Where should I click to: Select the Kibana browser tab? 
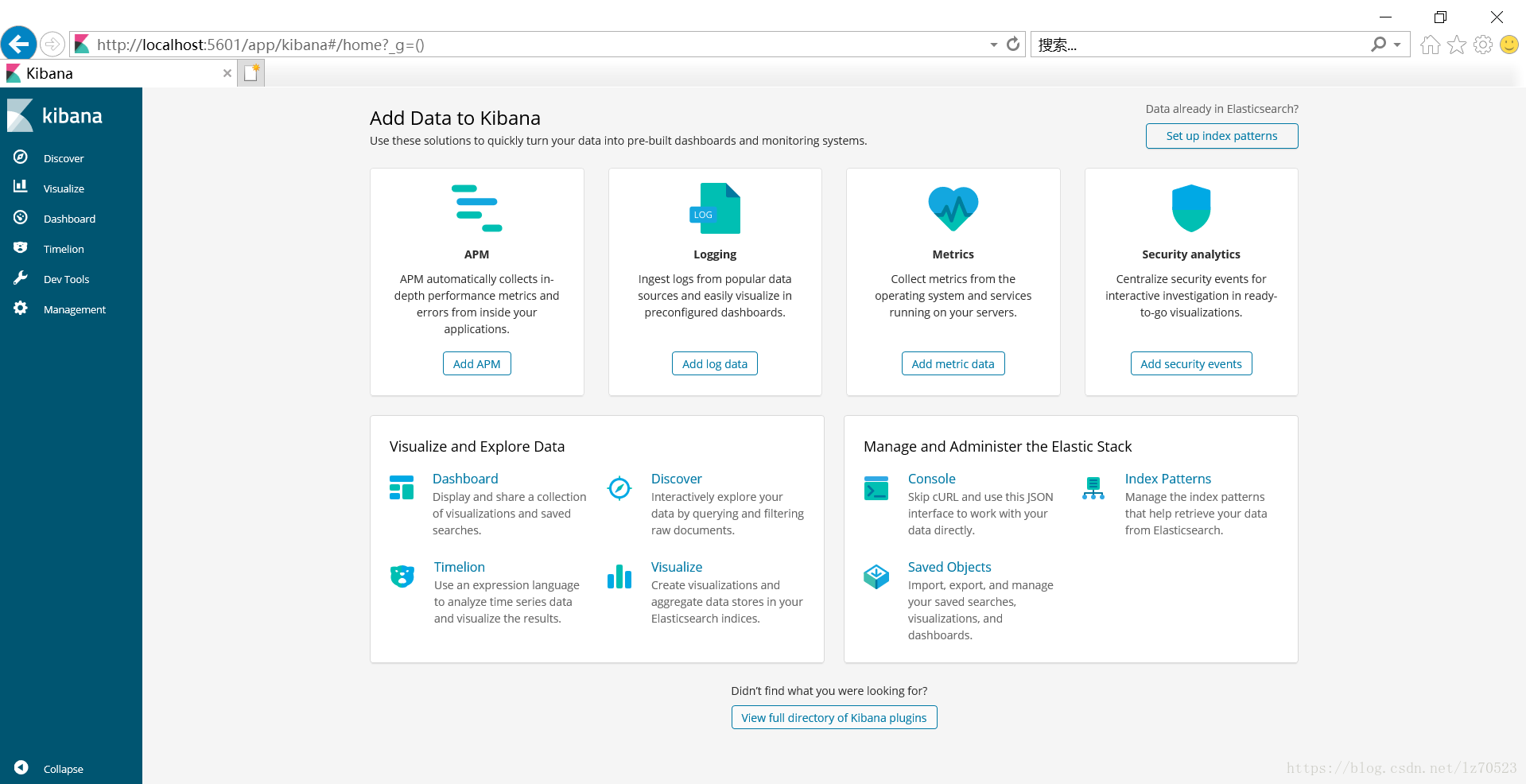tap(118, 73)
